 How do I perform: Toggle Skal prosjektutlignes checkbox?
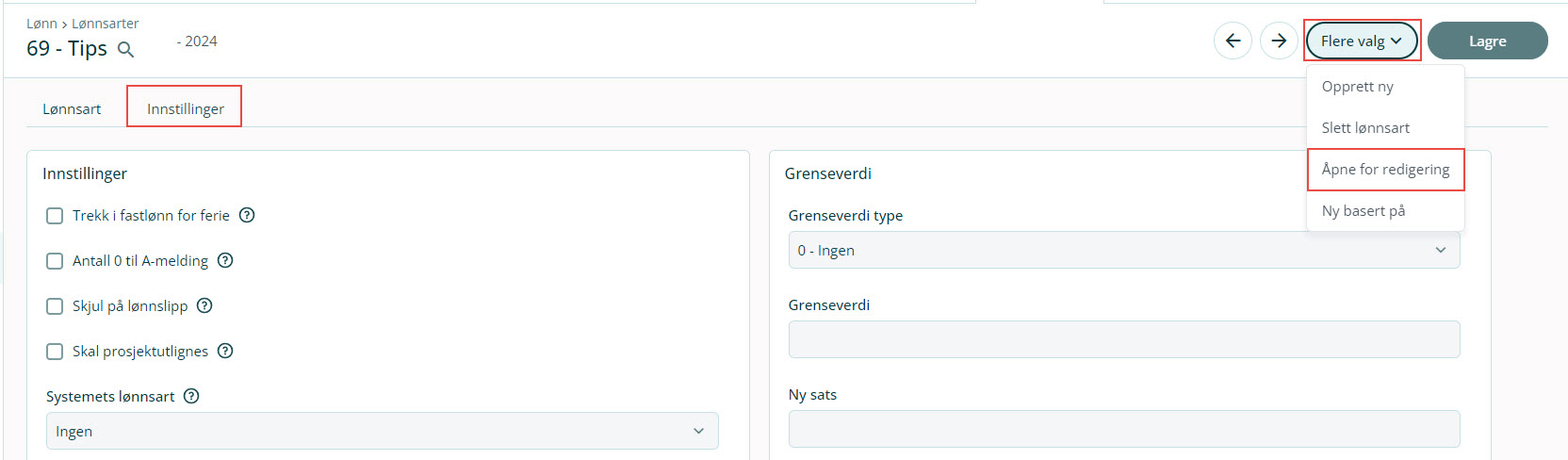click(55, 352)
